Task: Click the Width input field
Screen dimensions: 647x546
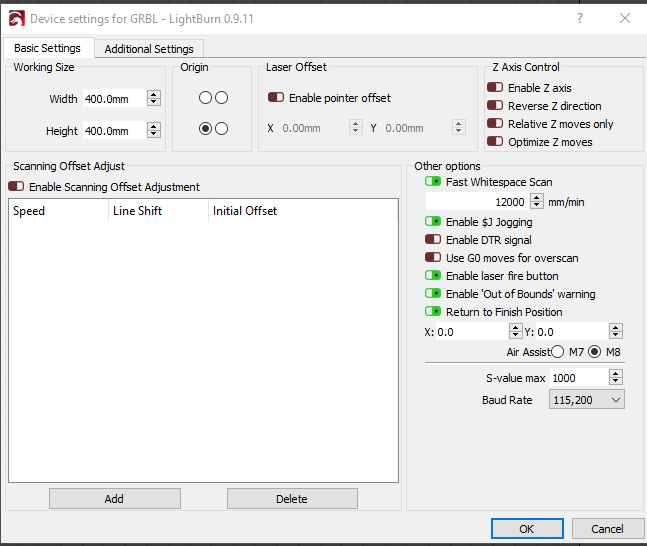Action: pos(114,99)
